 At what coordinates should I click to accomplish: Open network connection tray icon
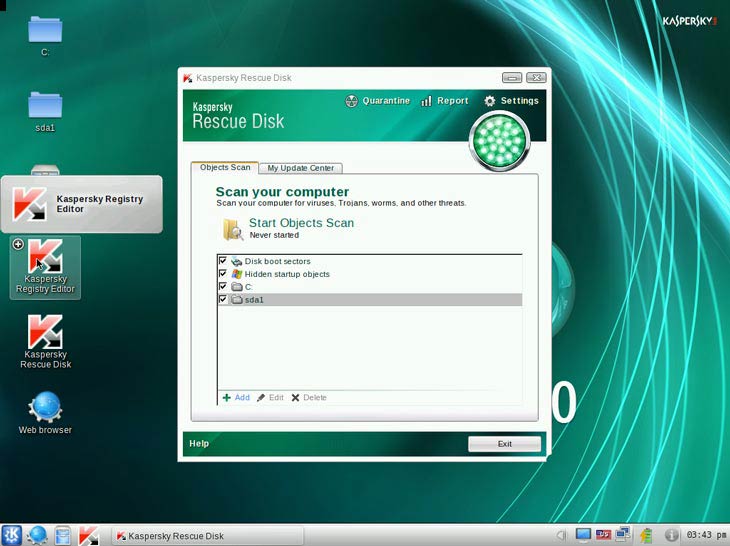tap(622, 534)
